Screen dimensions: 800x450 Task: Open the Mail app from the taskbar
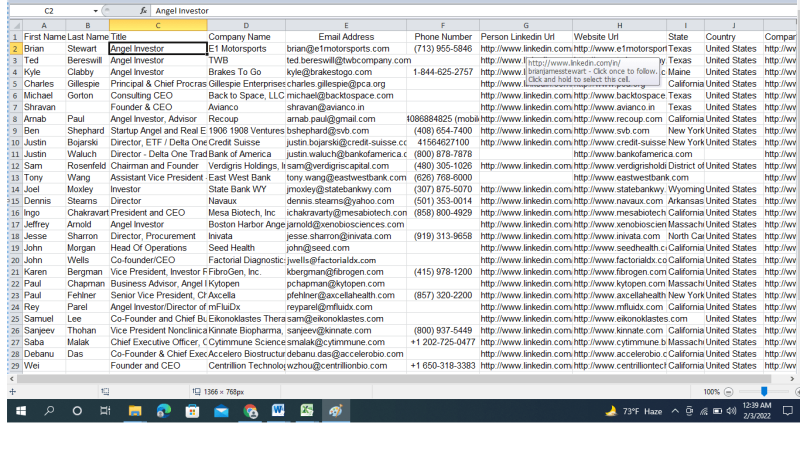(221, 411)
